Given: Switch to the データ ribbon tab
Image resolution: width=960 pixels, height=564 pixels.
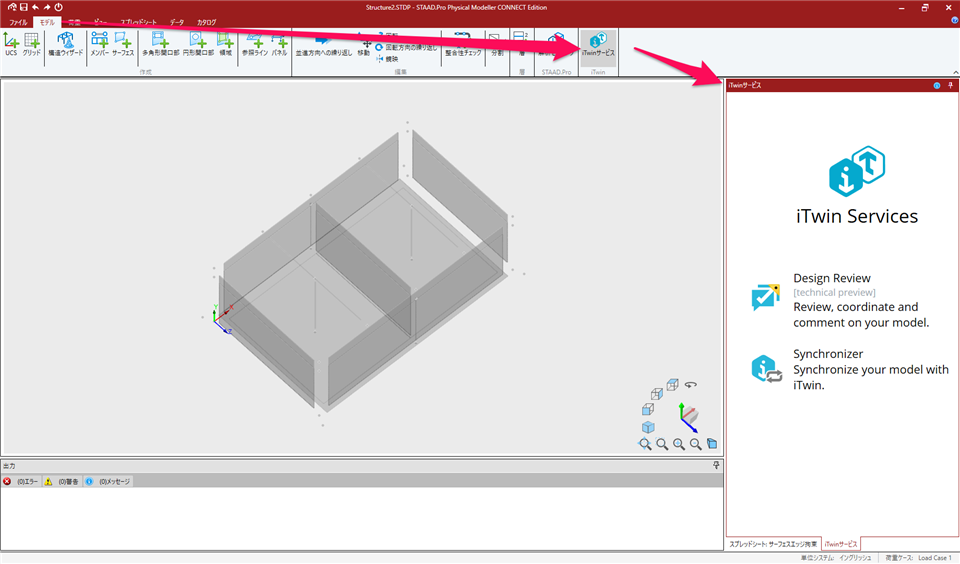Looking at the screenshot, I should [177, 22].
